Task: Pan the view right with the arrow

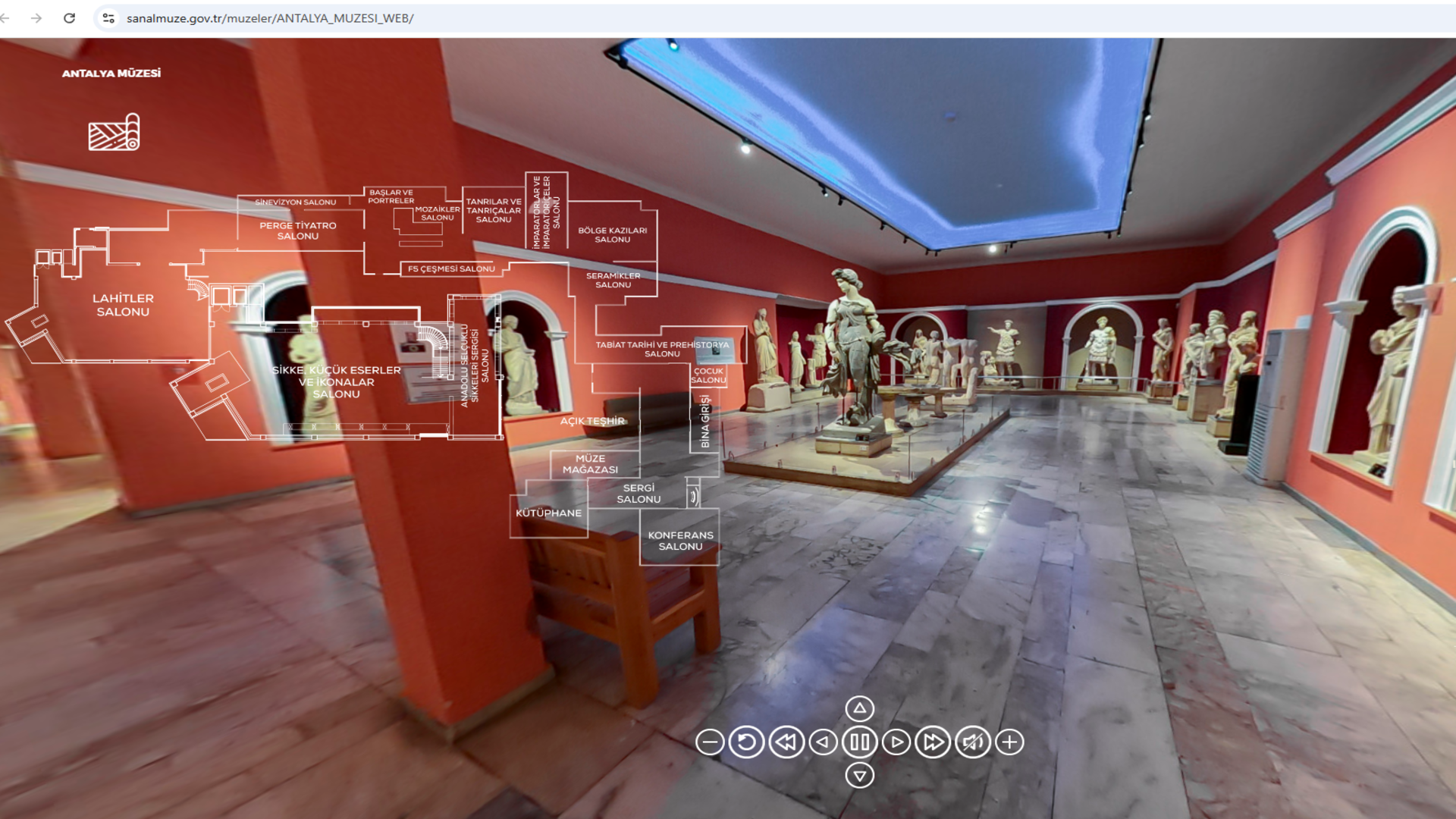Action: (896, 742)
